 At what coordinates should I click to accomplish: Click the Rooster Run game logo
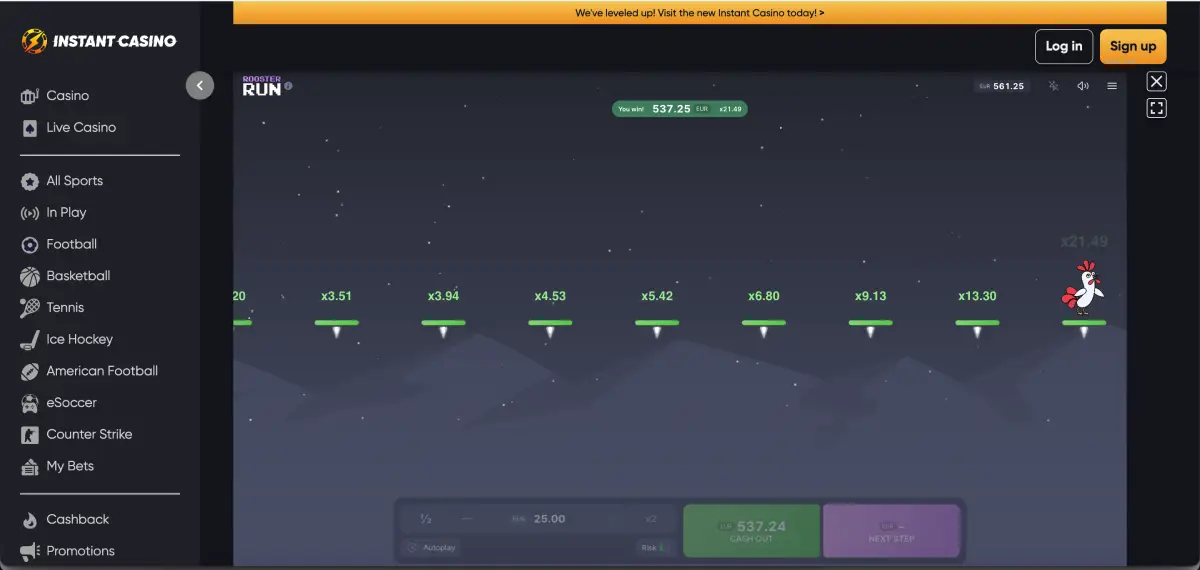point(262,86)
